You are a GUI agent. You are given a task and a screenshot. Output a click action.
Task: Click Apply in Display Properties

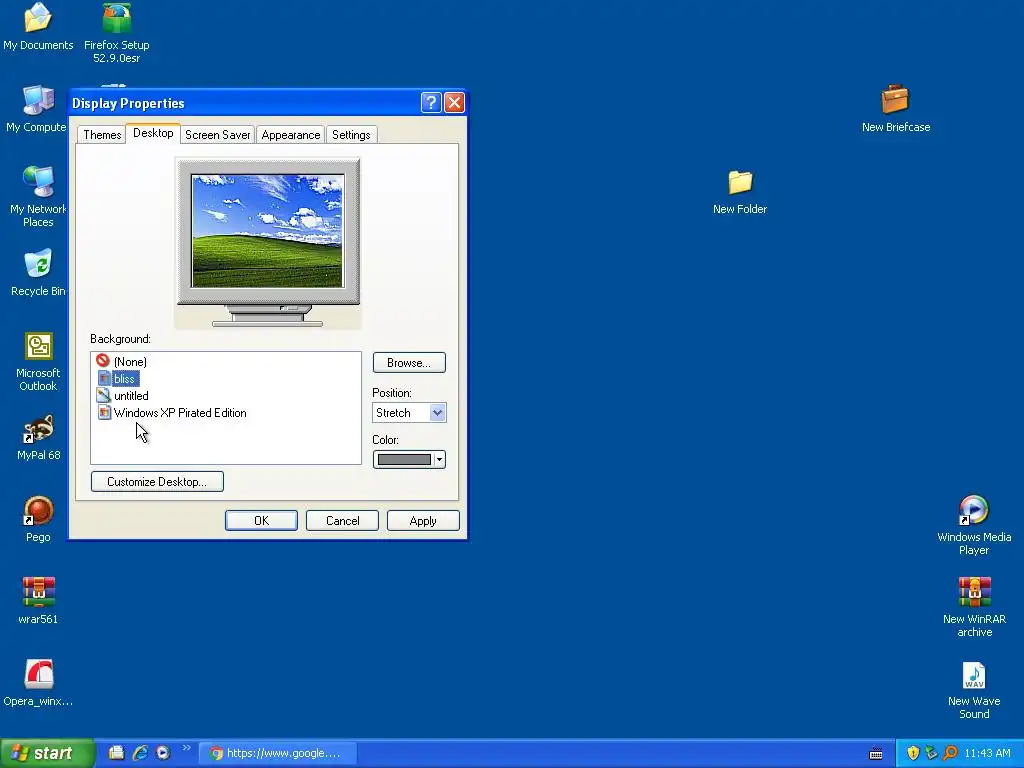(x=423, y=520)
